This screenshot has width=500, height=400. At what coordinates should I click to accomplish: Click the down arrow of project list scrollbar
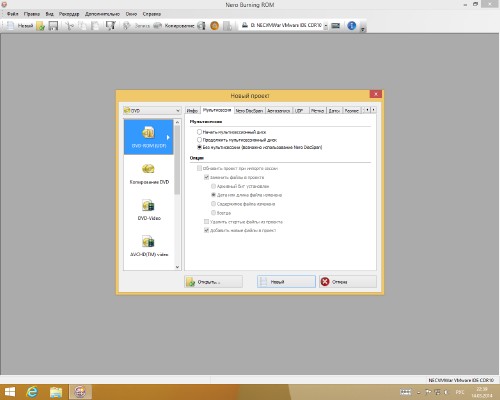177,267
